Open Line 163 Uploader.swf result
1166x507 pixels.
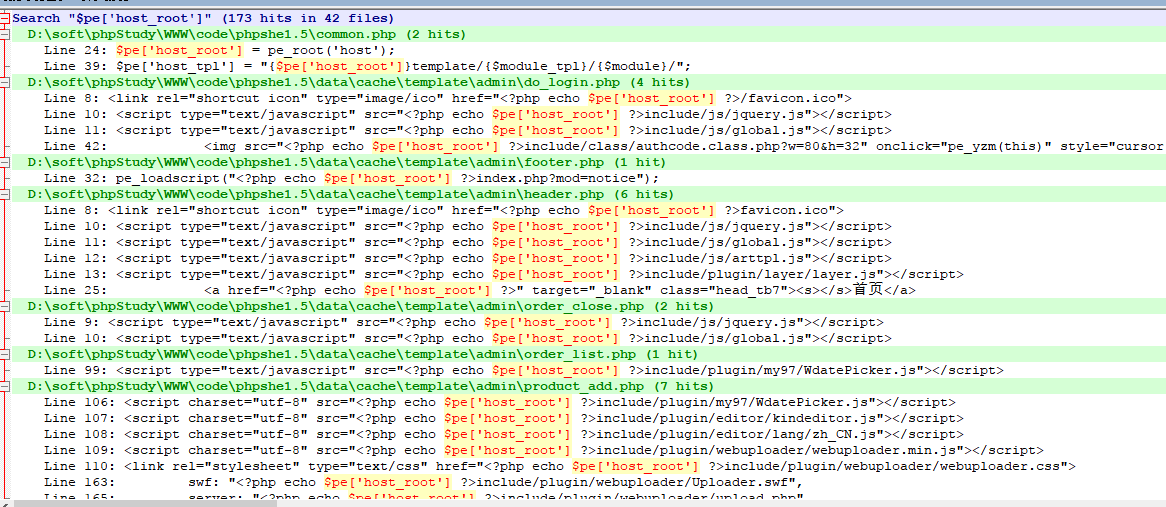[423, 482]
